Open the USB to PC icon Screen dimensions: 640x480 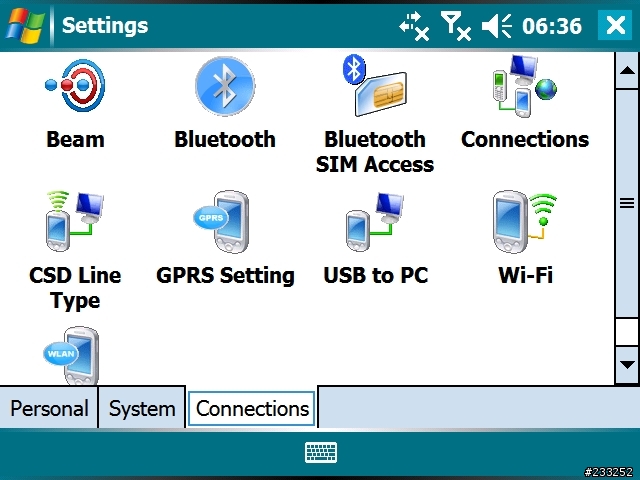click(x=375, y=222)
